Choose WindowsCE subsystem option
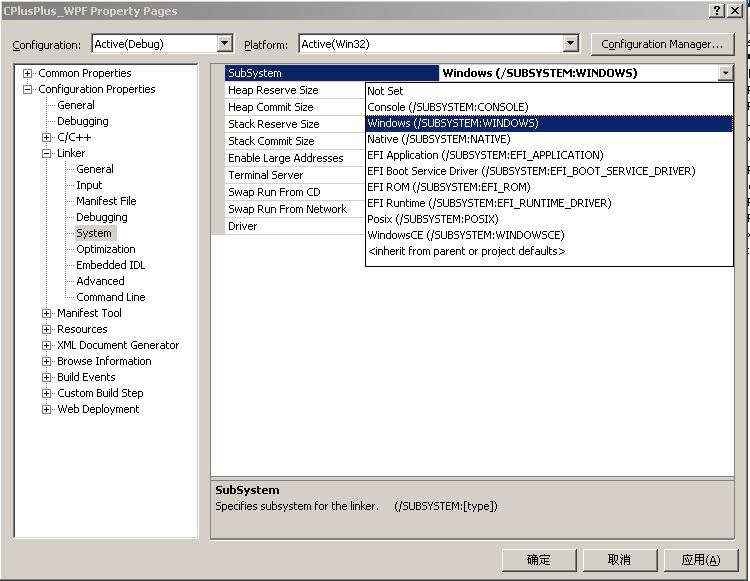This screenshot has width=750, height=581. pyautogui.click(x=549, y=235)
